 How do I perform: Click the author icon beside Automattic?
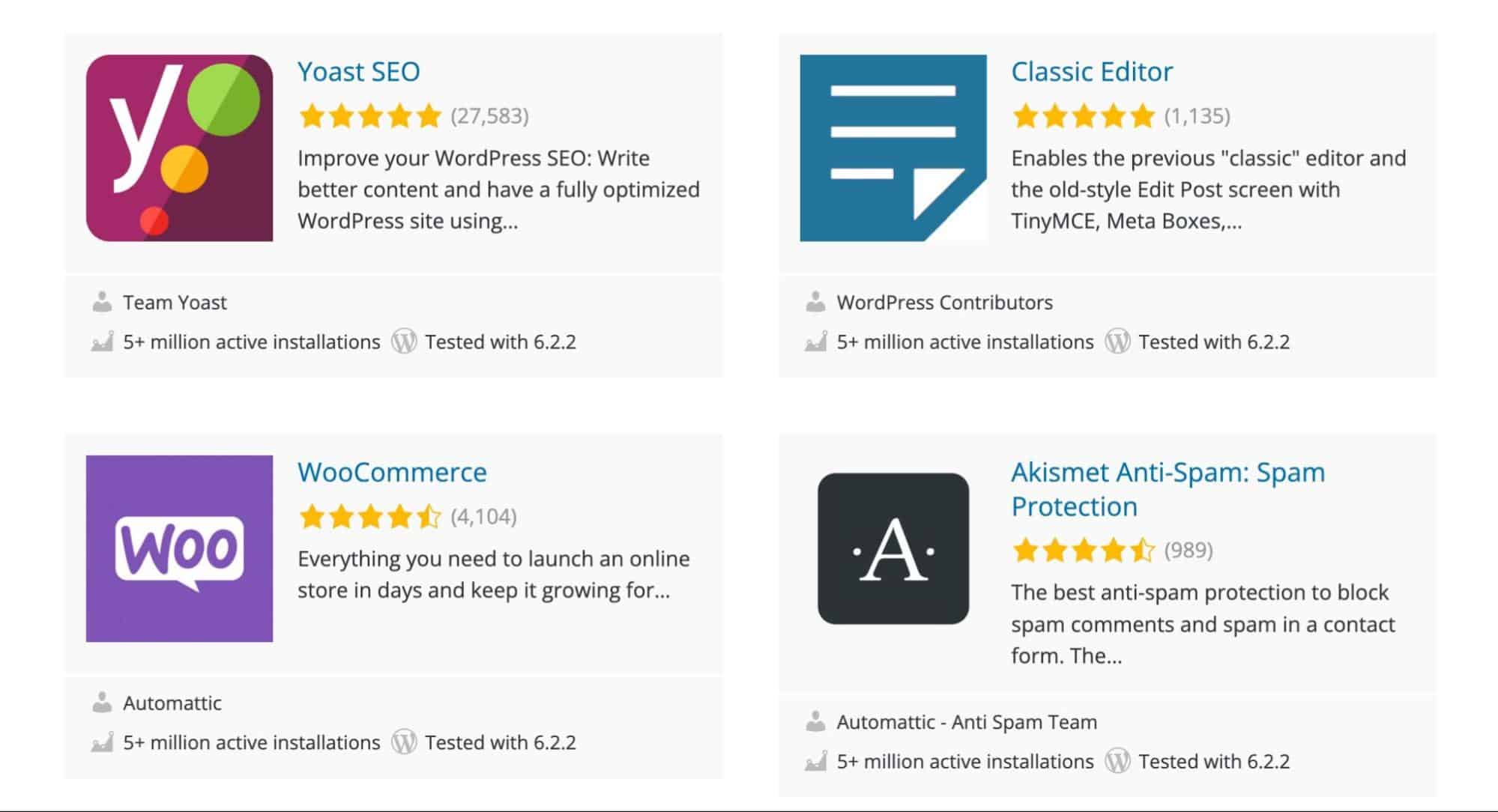(102, 703)
